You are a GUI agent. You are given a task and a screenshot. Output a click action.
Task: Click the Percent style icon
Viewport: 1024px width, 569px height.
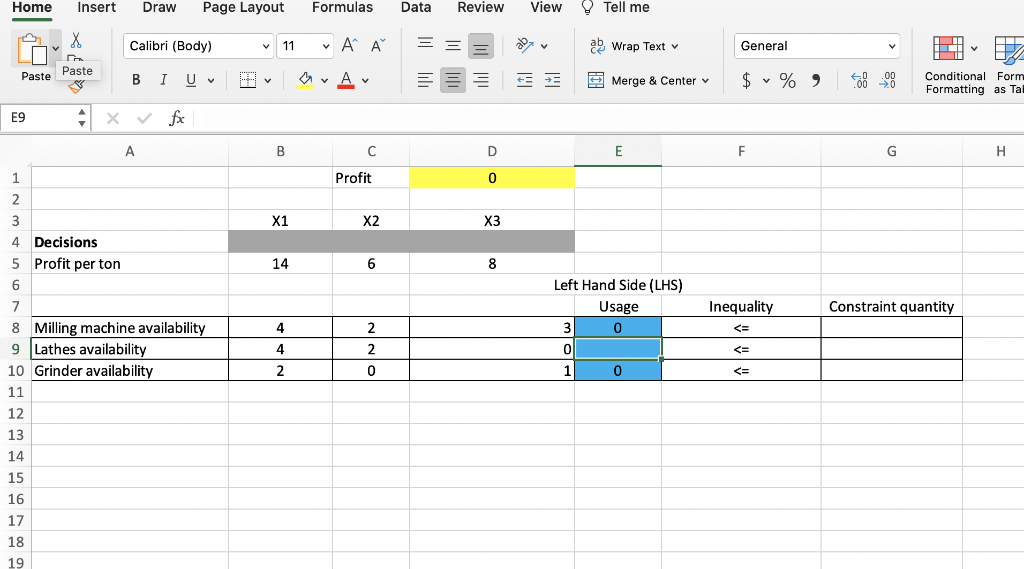[788, 80]
